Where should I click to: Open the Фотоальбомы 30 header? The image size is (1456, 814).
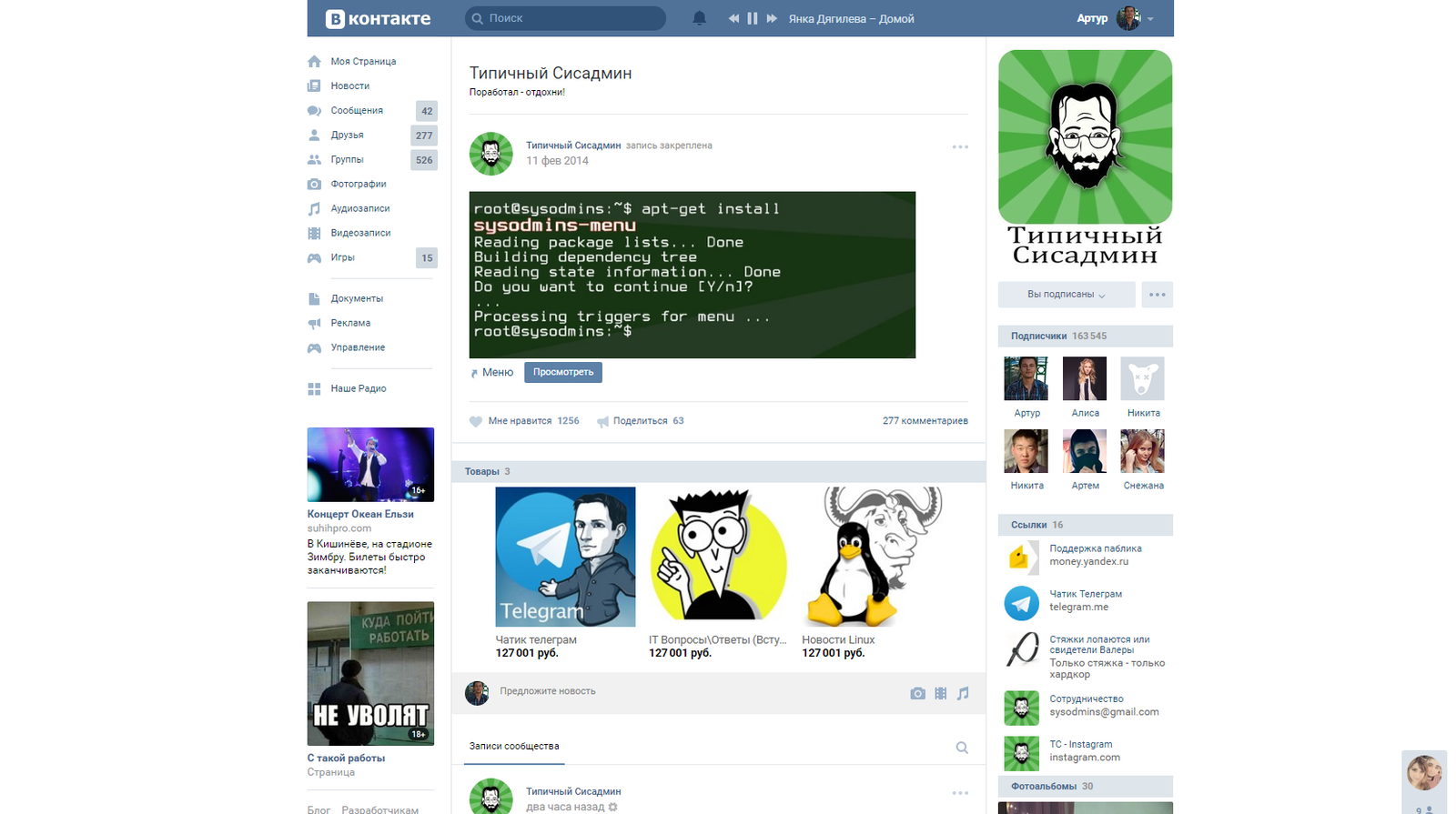(x=1086, y=786)
